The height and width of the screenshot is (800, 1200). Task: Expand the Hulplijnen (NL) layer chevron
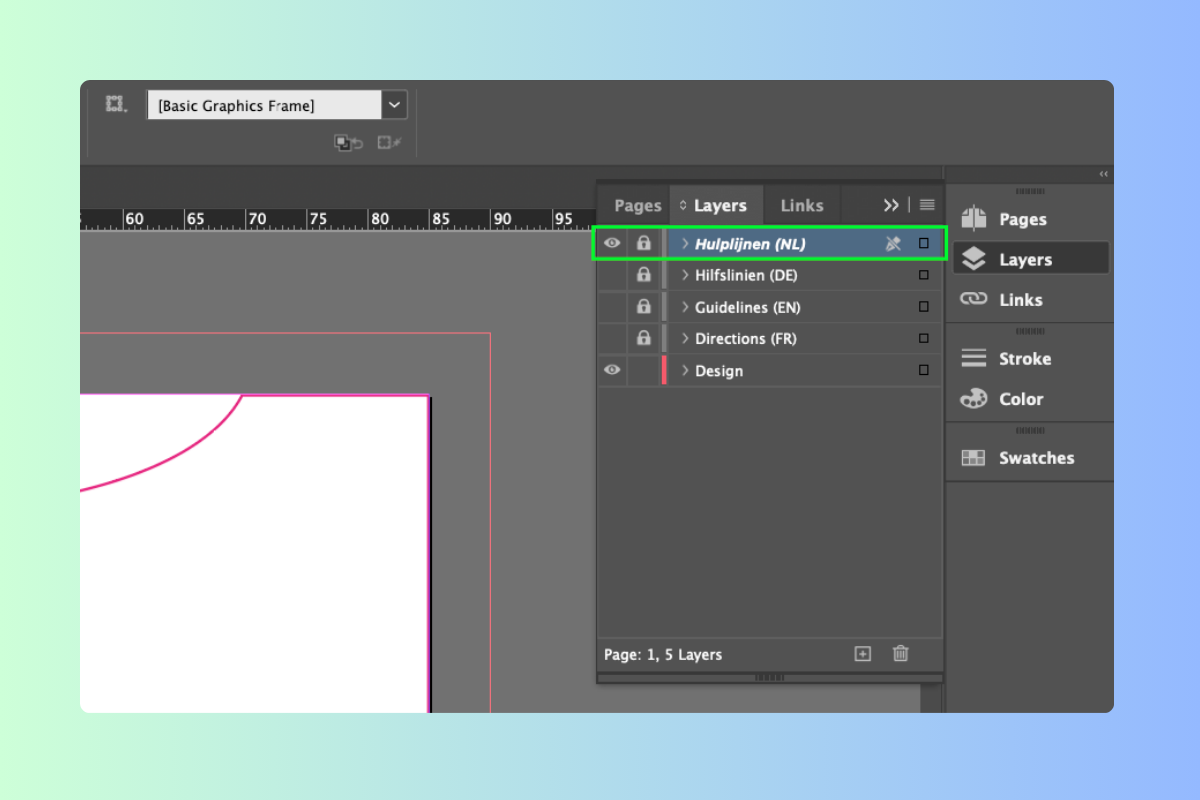pyautogui.click(x=685, y=243)
